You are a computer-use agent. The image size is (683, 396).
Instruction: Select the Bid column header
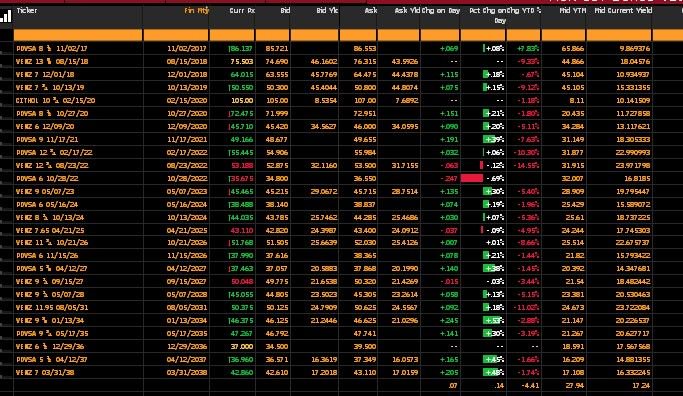pyautogui.click(x=285, y=10)
